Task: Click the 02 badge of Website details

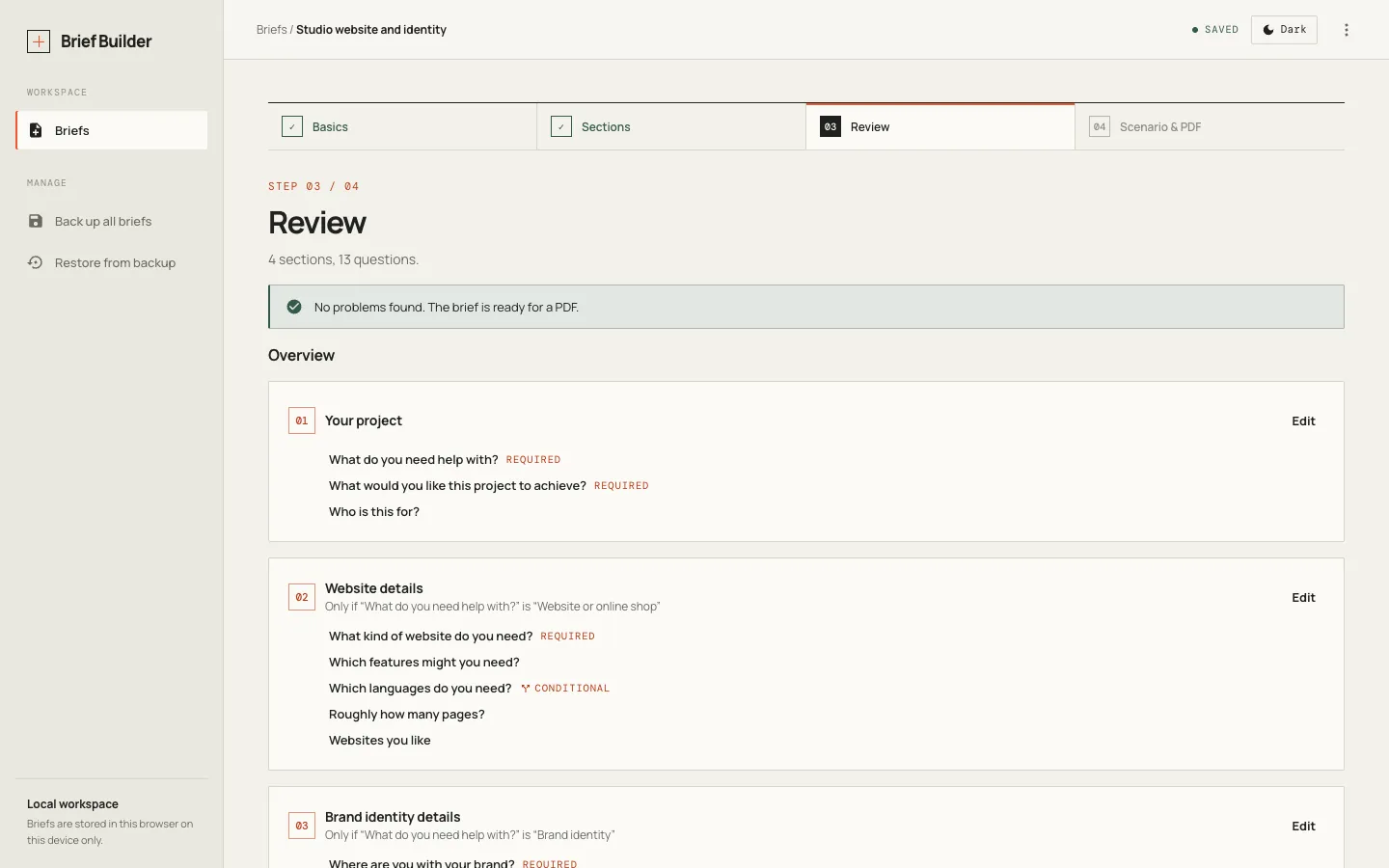Action: click(x=302, y=597)
